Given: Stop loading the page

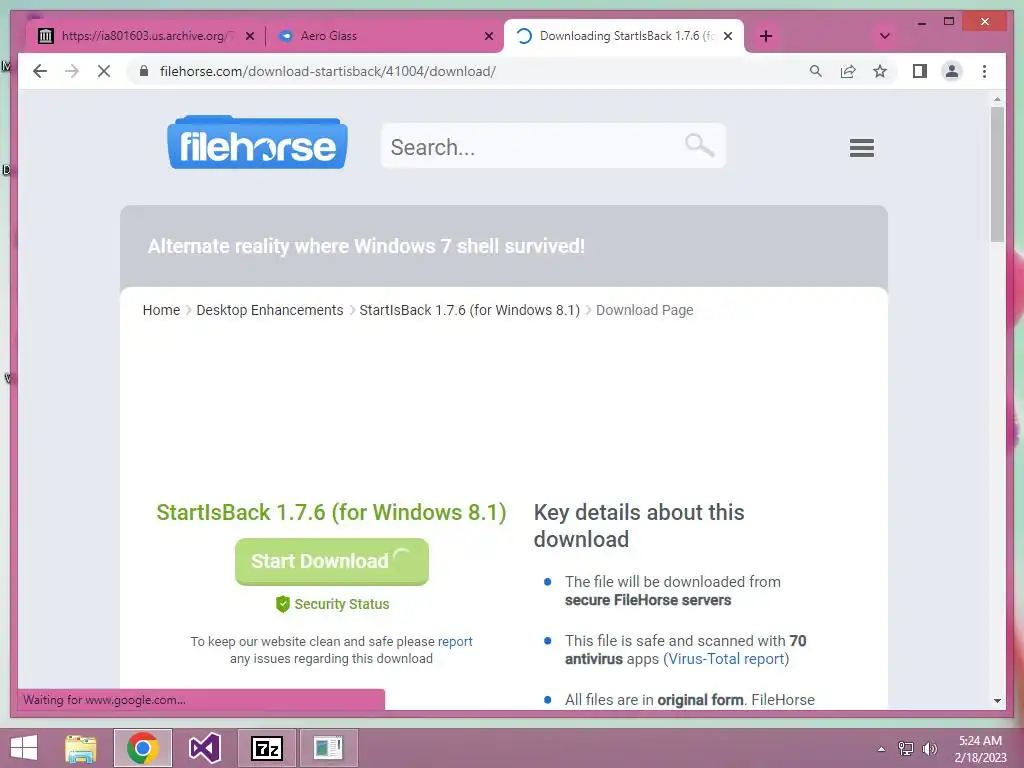Looking at the screenshot, I should pyautogui.click(x=104, y=71).
